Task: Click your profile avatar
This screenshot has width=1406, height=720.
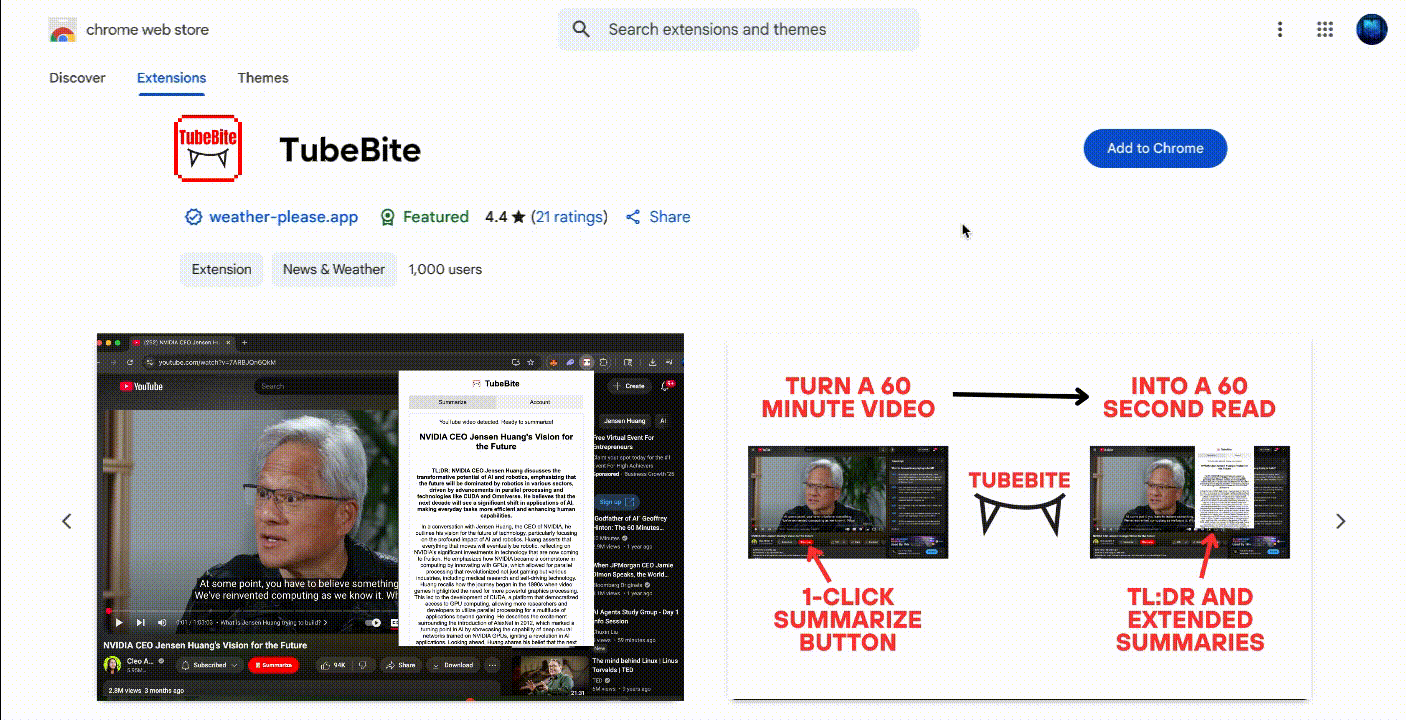Action: click(x=1371, y=29)
